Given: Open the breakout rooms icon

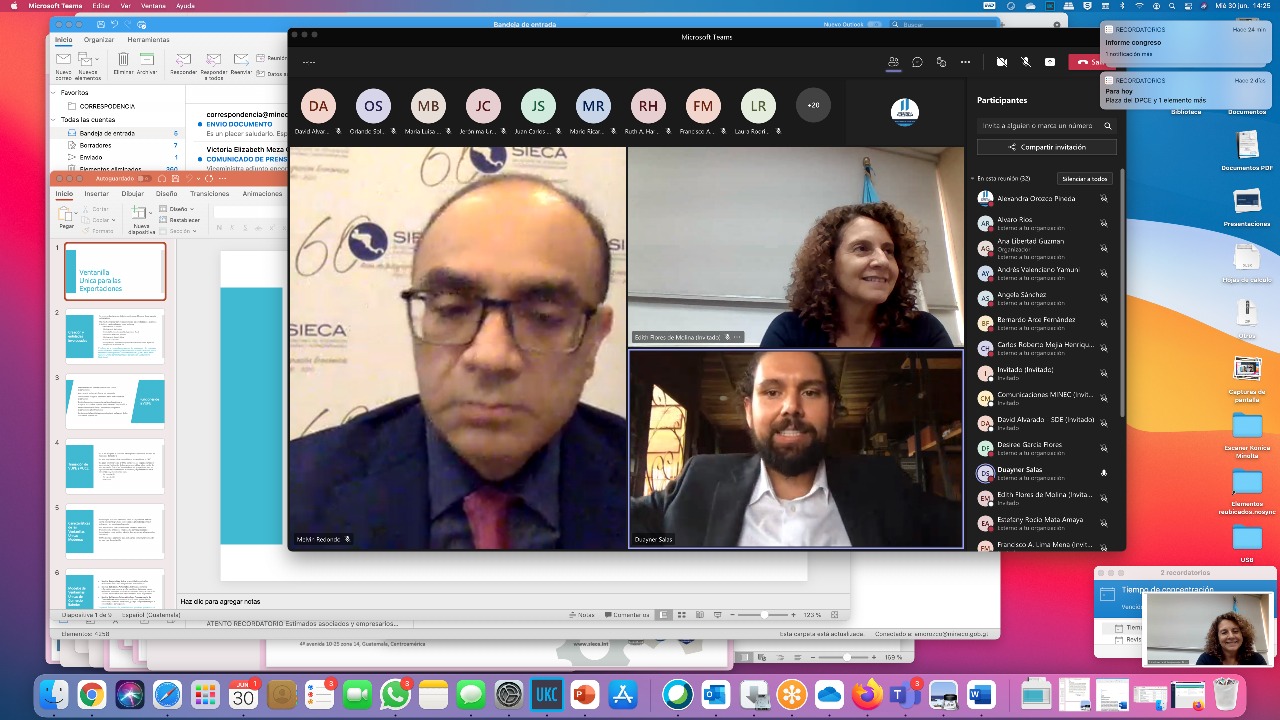Looking at the screenshot, I should point(941,62).
